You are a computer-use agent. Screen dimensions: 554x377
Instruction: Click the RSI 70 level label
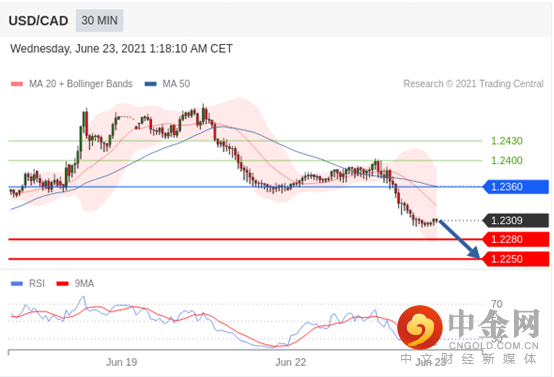click(496, 304)
